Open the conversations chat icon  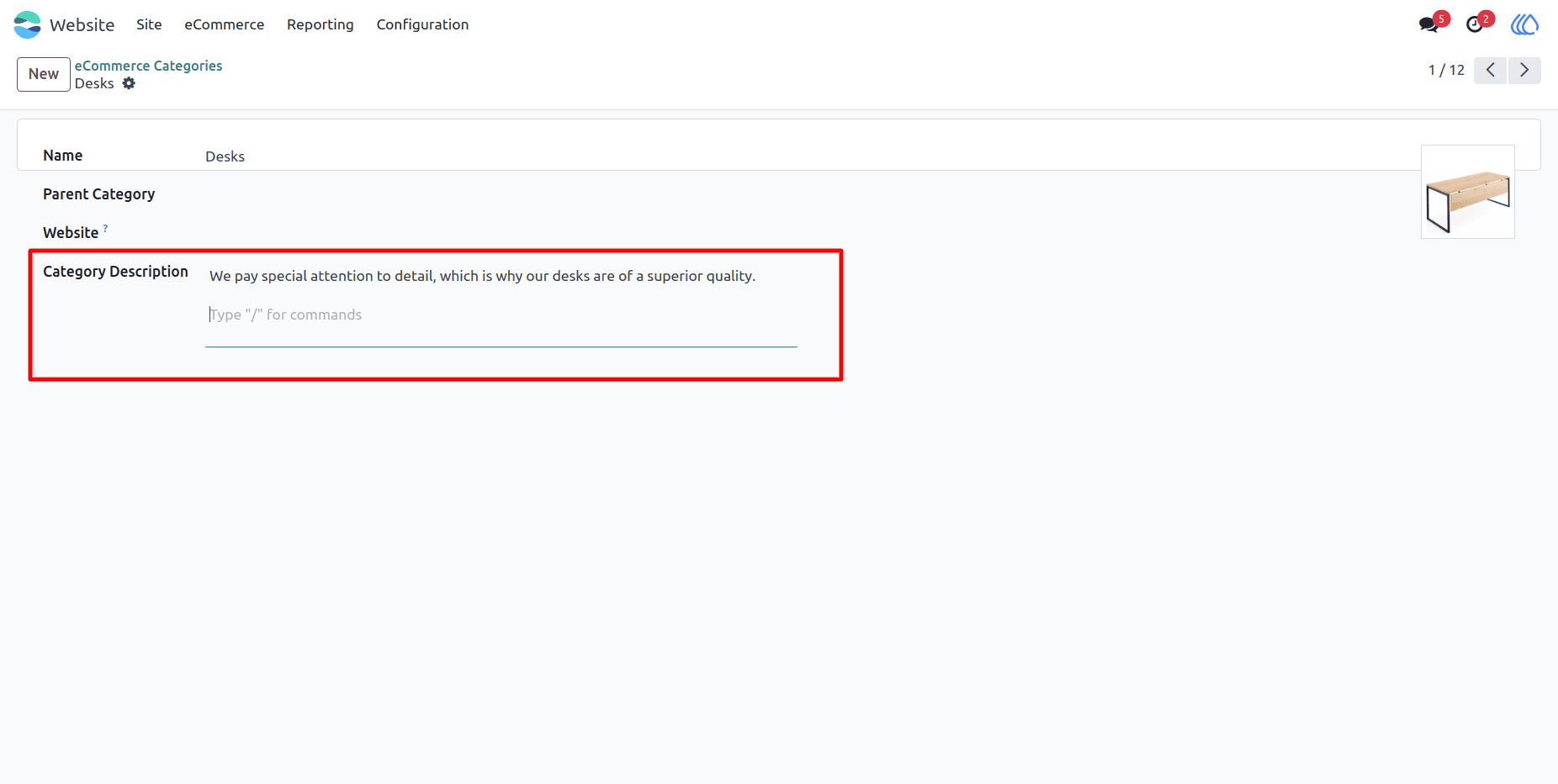pos(1428,24)
